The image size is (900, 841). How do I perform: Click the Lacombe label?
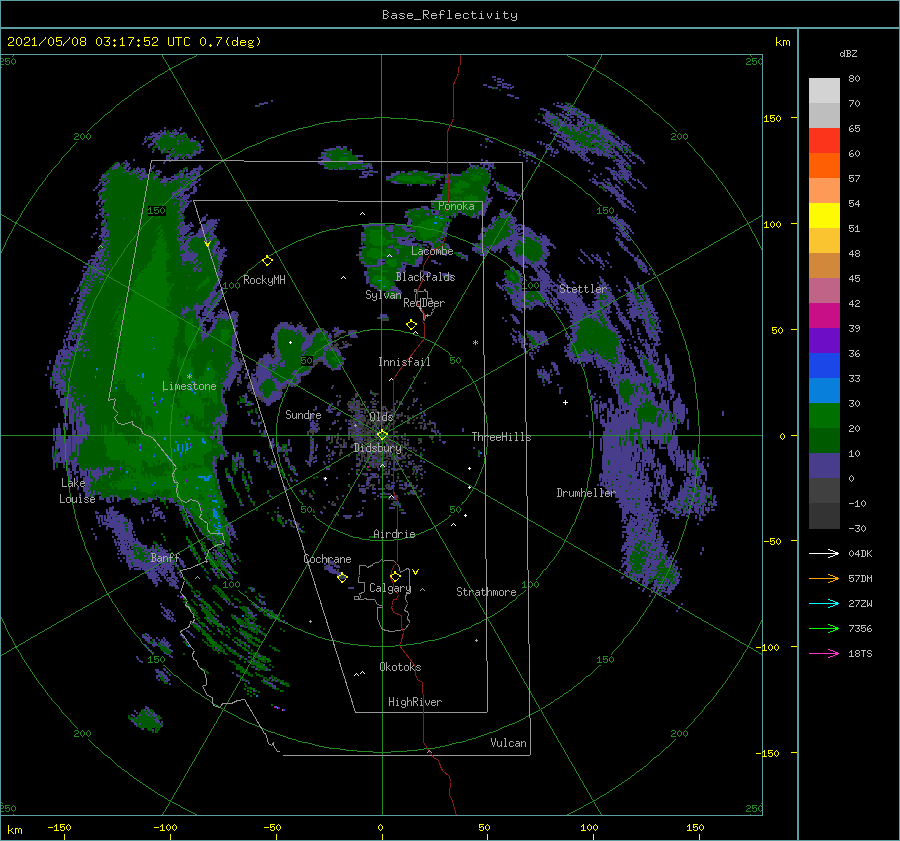click(432, 251)
